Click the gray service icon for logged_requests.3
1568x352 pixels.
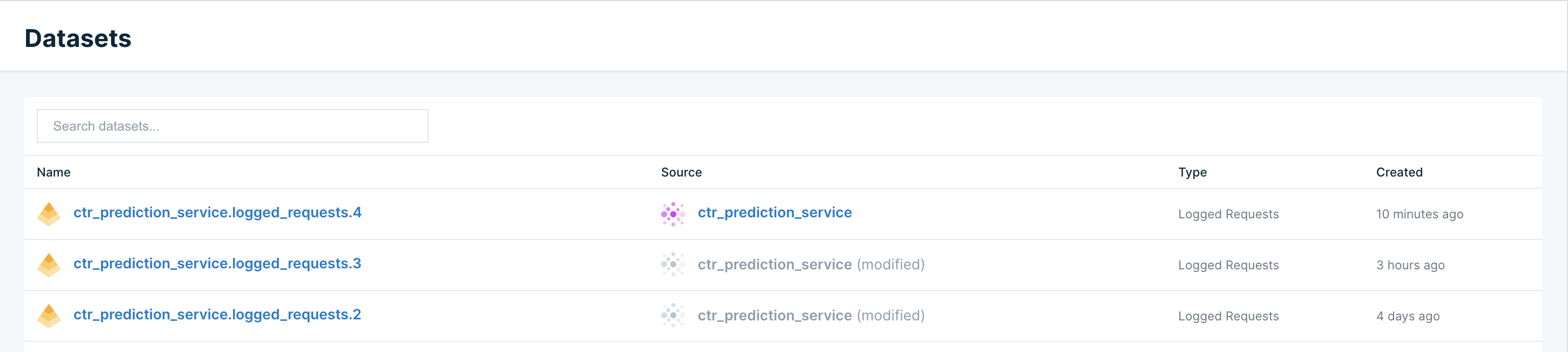tap(673, 265)
